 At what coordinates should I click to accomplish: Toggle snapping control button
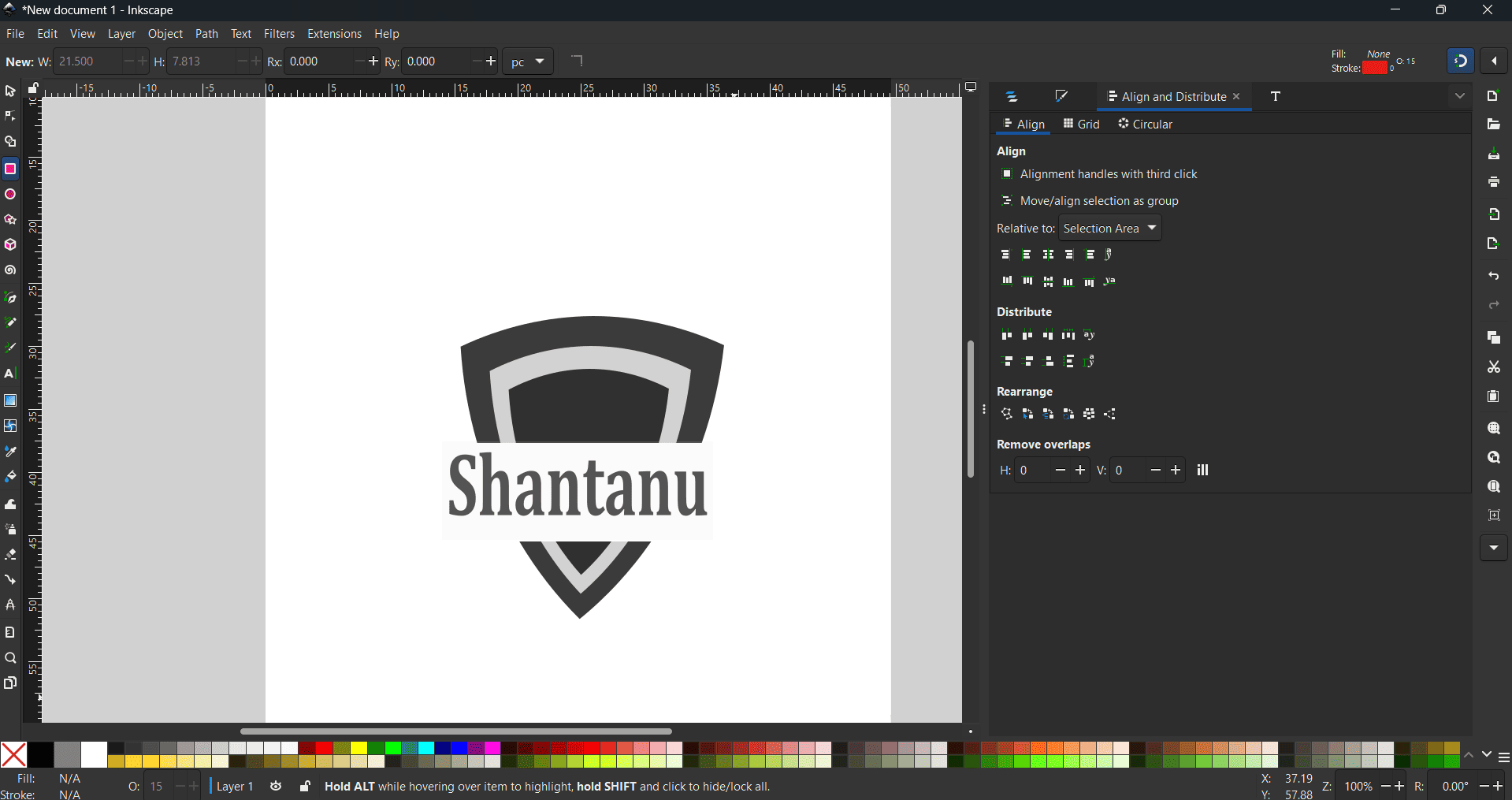1461,61
